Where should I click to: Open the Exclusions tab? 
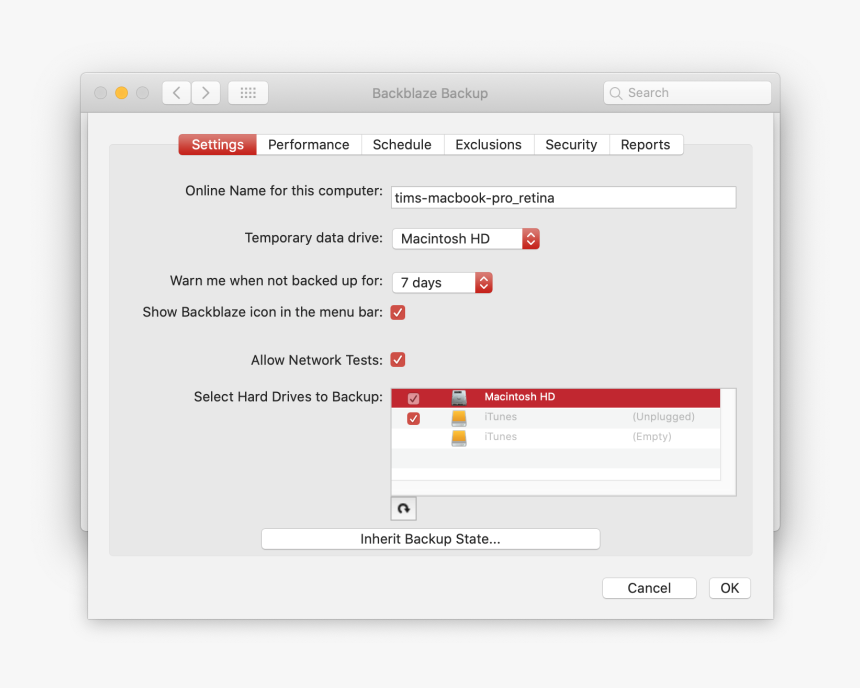[x=488, y=145]
